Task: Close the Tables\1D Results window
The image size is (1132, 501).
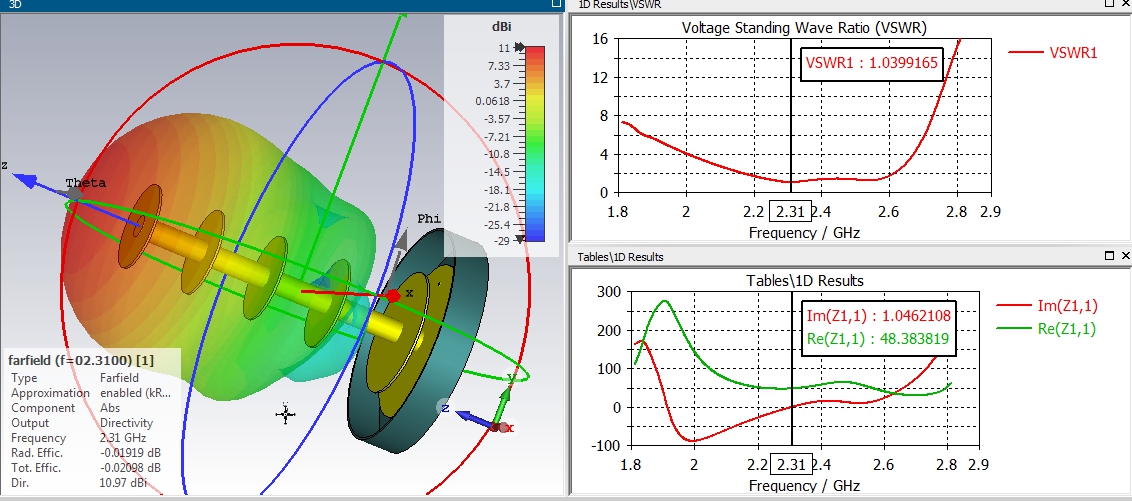Action: 1125,256
